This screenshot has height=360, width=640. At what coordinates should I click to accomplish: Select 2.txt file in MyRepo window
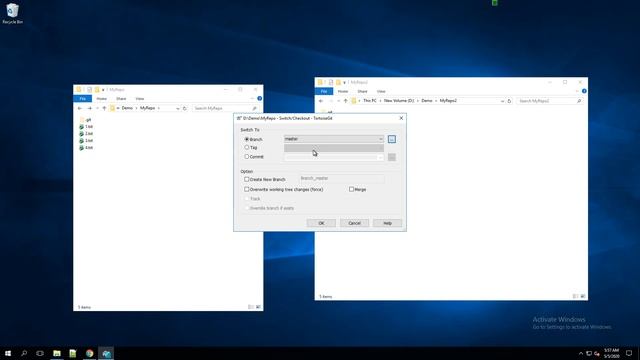coord(86,134)
